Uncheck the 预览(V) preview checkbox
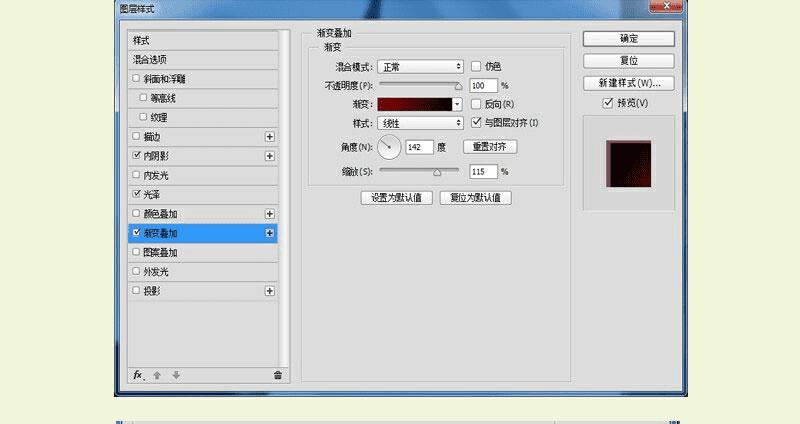 click(x=608, y=103)
